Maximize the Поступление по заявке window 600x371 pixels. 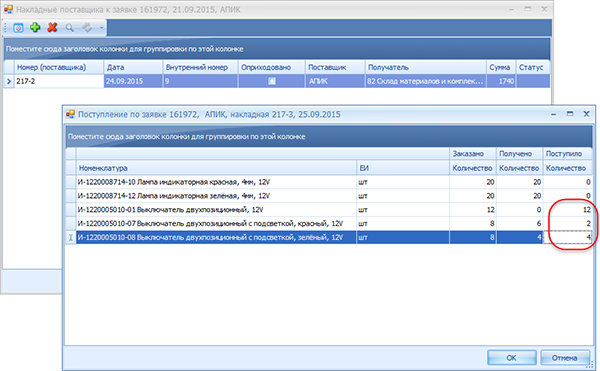(570, 114)
